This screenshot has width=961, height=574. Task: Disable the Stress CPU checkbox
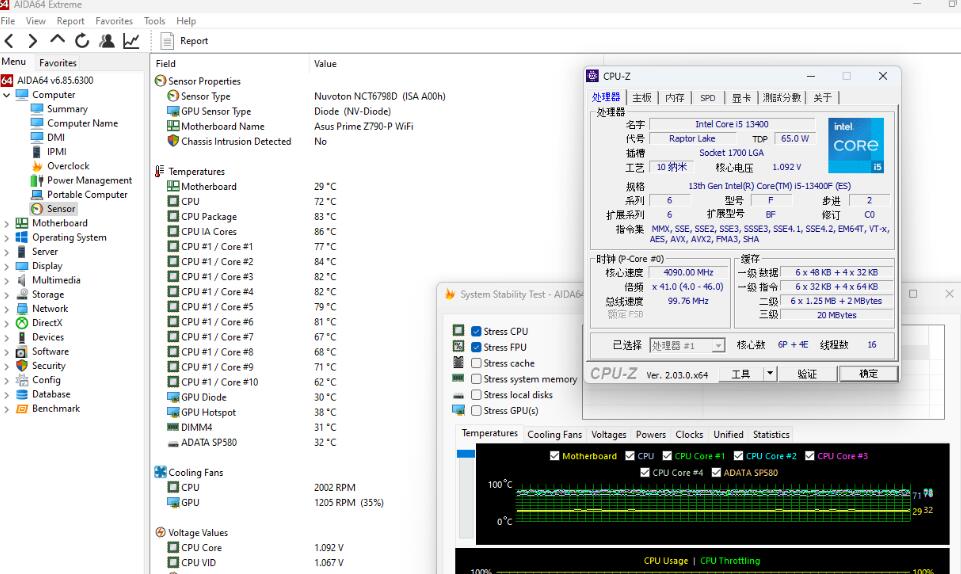coord(476,331)
